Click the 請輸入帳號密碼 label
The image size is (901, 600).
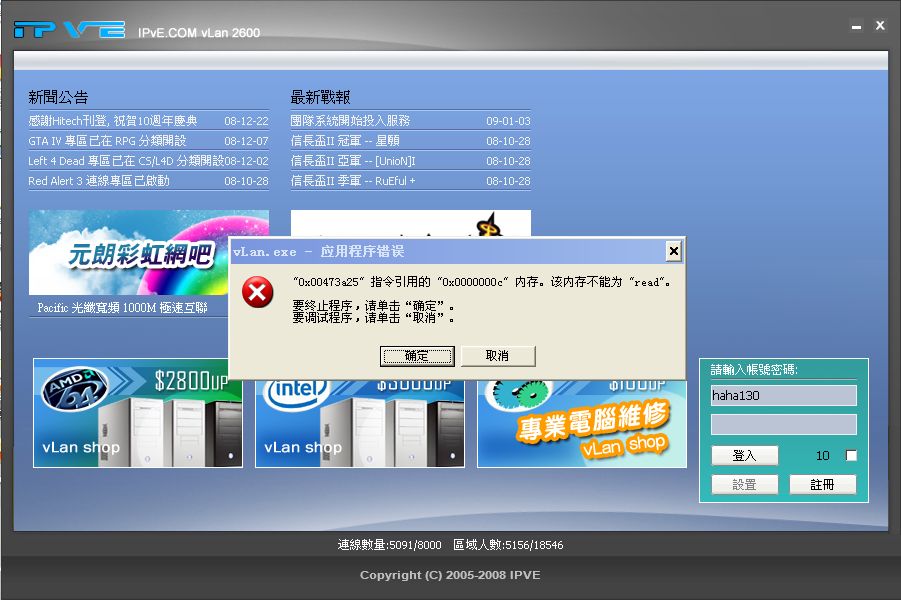click(x=754, y=370)
